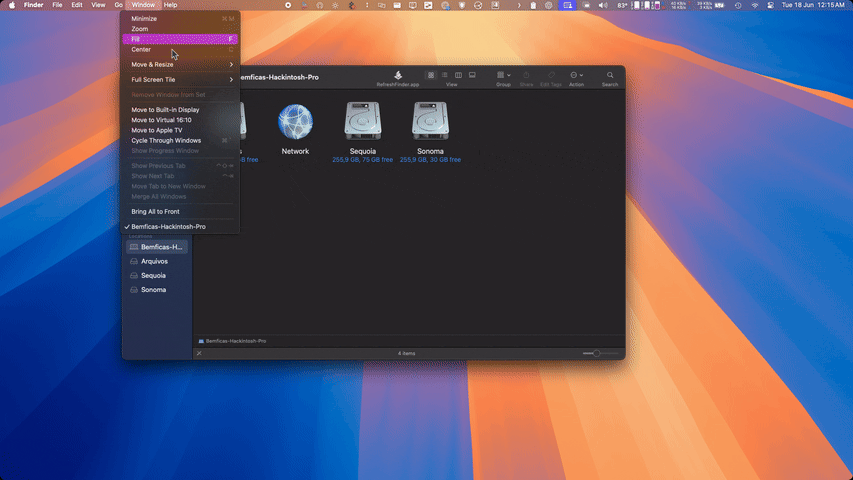Select Cycle Through Windows
The image size is (853, 480).
click(x=180, y=140)
